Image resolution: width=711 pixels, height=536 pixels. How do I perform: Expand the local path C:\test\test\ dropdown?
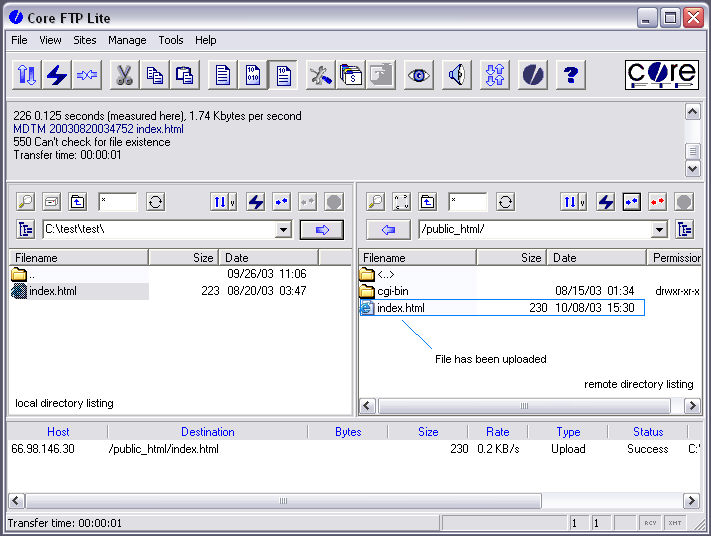coord(283,230)
